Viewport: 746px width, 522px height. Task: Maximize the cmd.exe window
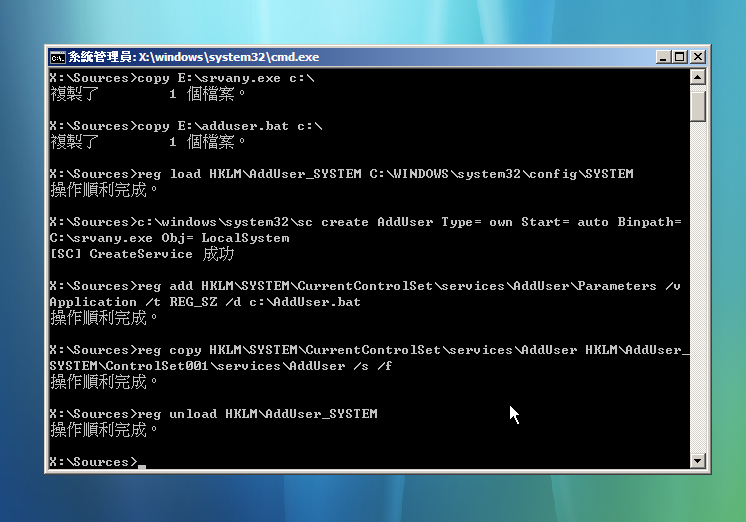pos(679,57)
